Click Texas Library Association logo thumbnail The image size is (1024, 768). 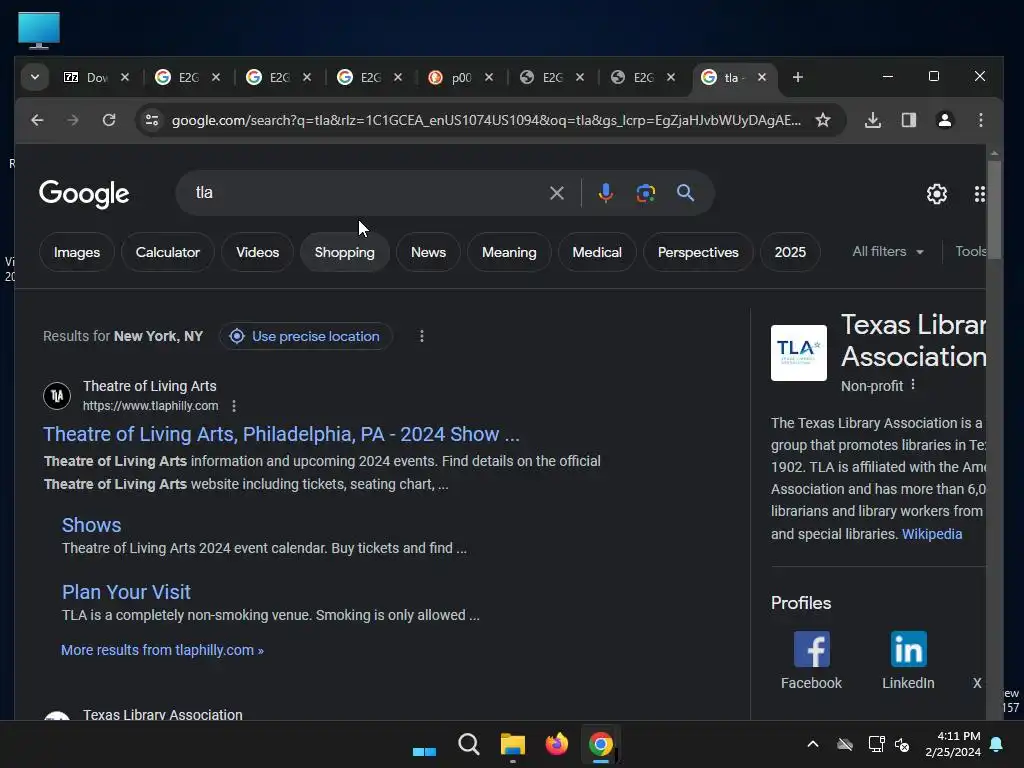[x=799, y=353]
